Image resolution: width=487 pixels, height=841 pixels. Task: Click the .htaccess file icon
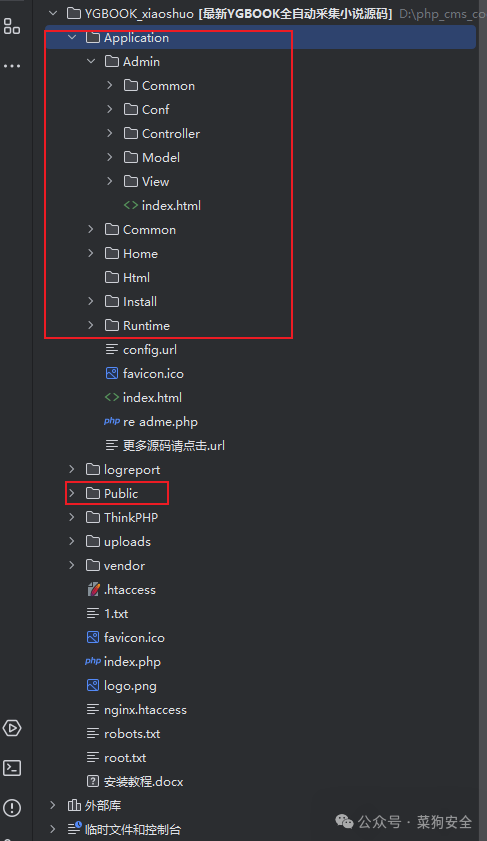[93, 589]
